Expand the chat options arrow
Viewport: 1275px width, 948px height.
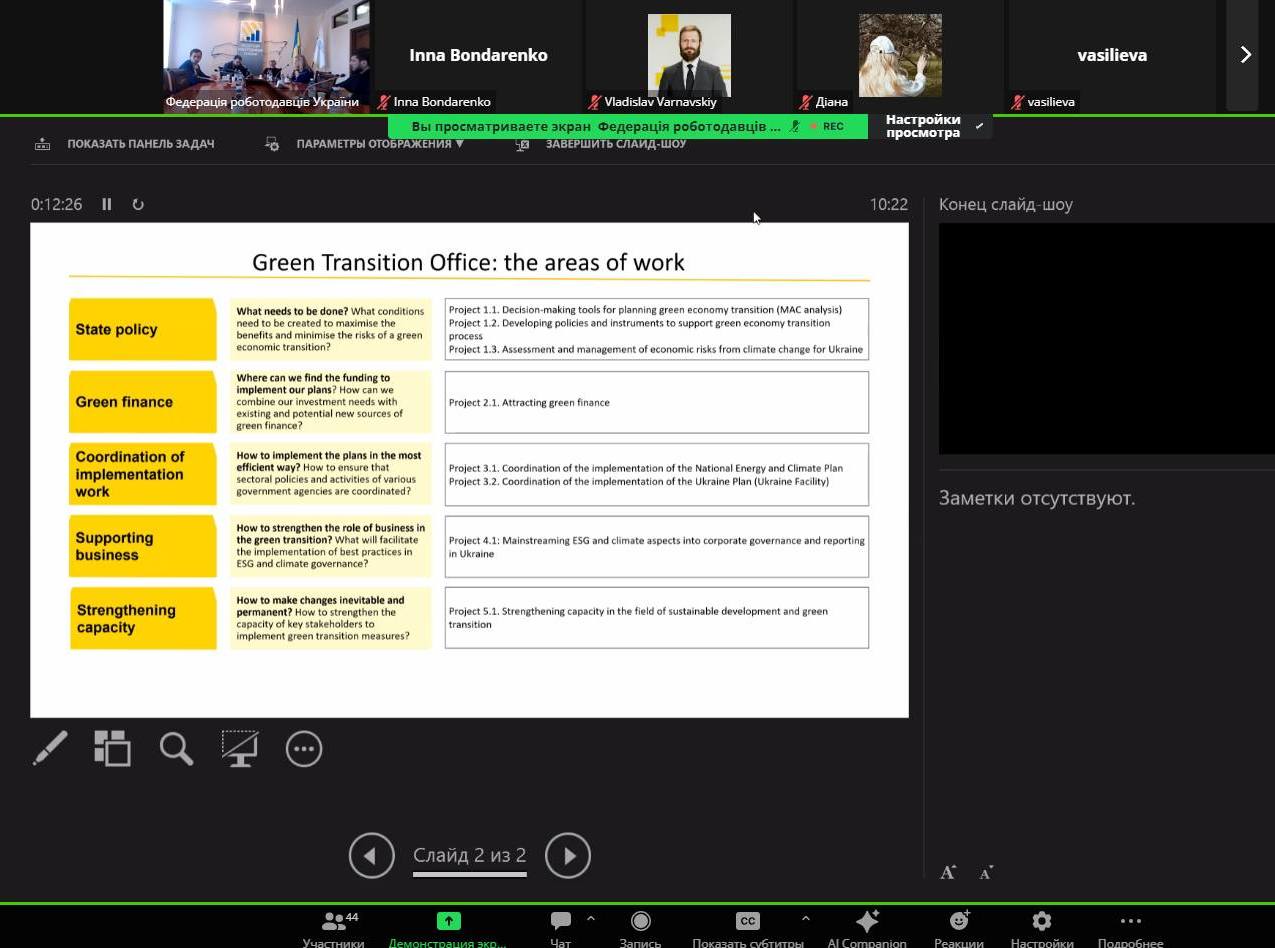tap(590, 918)
